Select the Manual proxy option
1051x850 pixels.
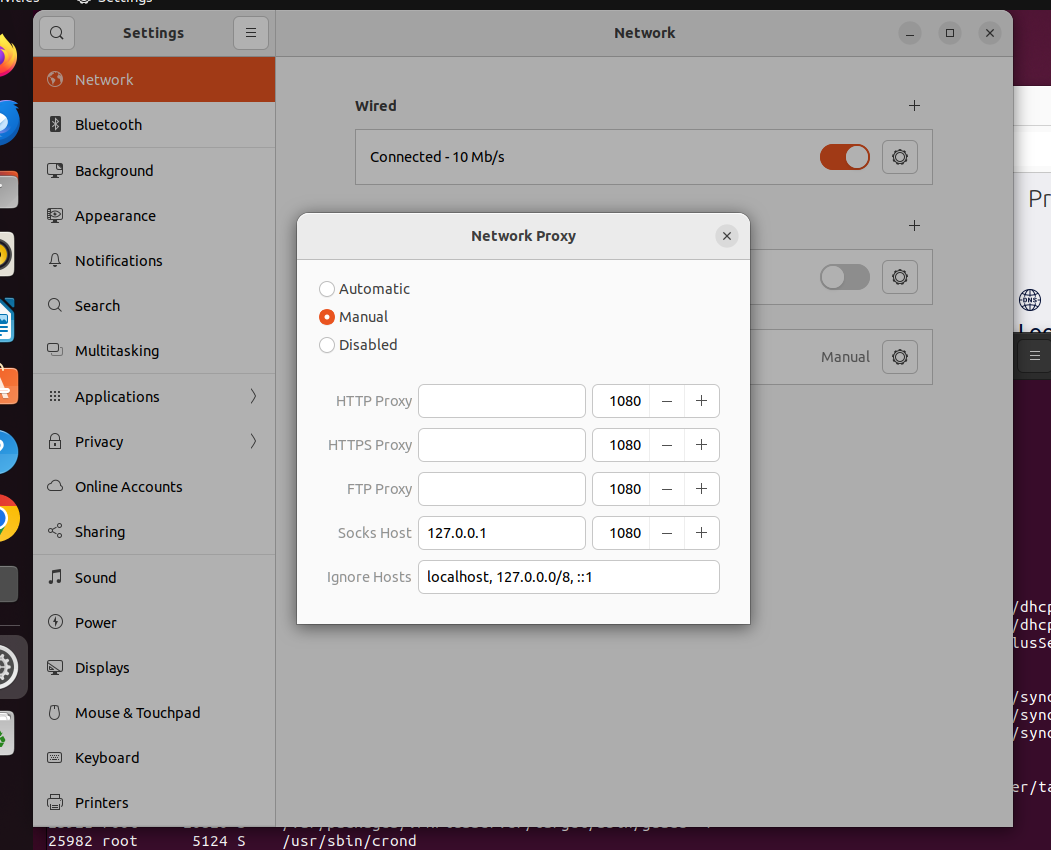coord(354,317)
